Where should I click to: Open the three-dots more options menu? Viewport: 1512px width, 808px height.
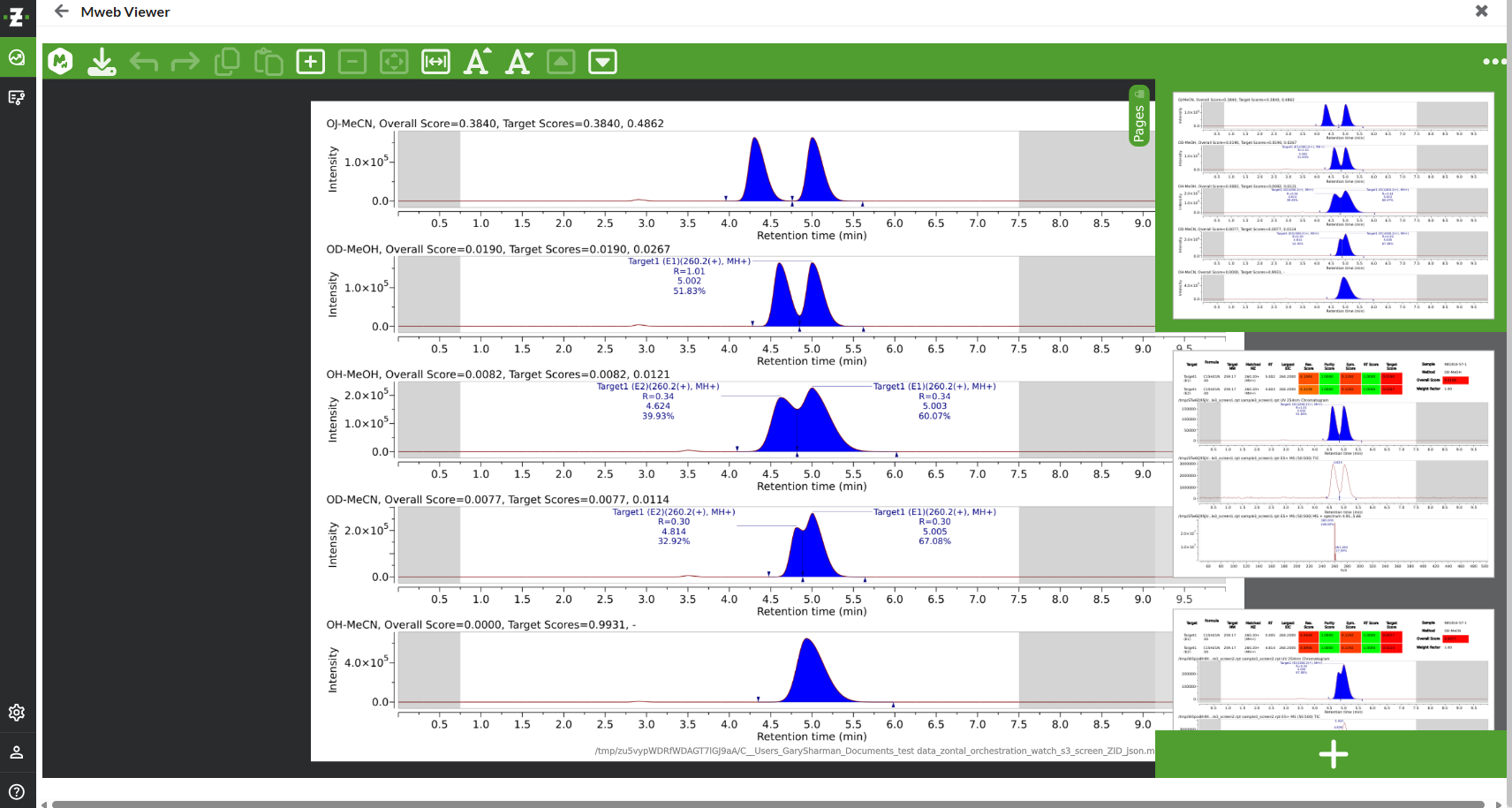tap(1494, 61)
